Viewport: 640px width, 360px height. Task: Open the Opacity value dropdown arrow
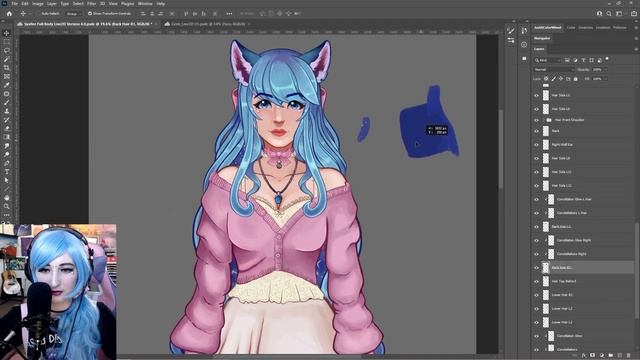coord(605,70)
